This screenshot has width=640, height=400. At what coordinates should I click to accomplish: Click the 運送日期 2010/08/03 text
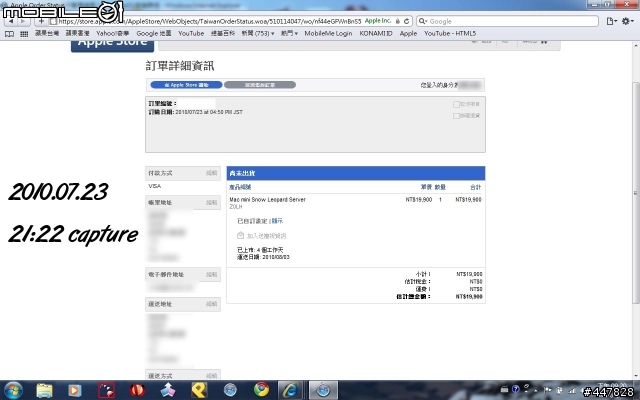point(263,257)
